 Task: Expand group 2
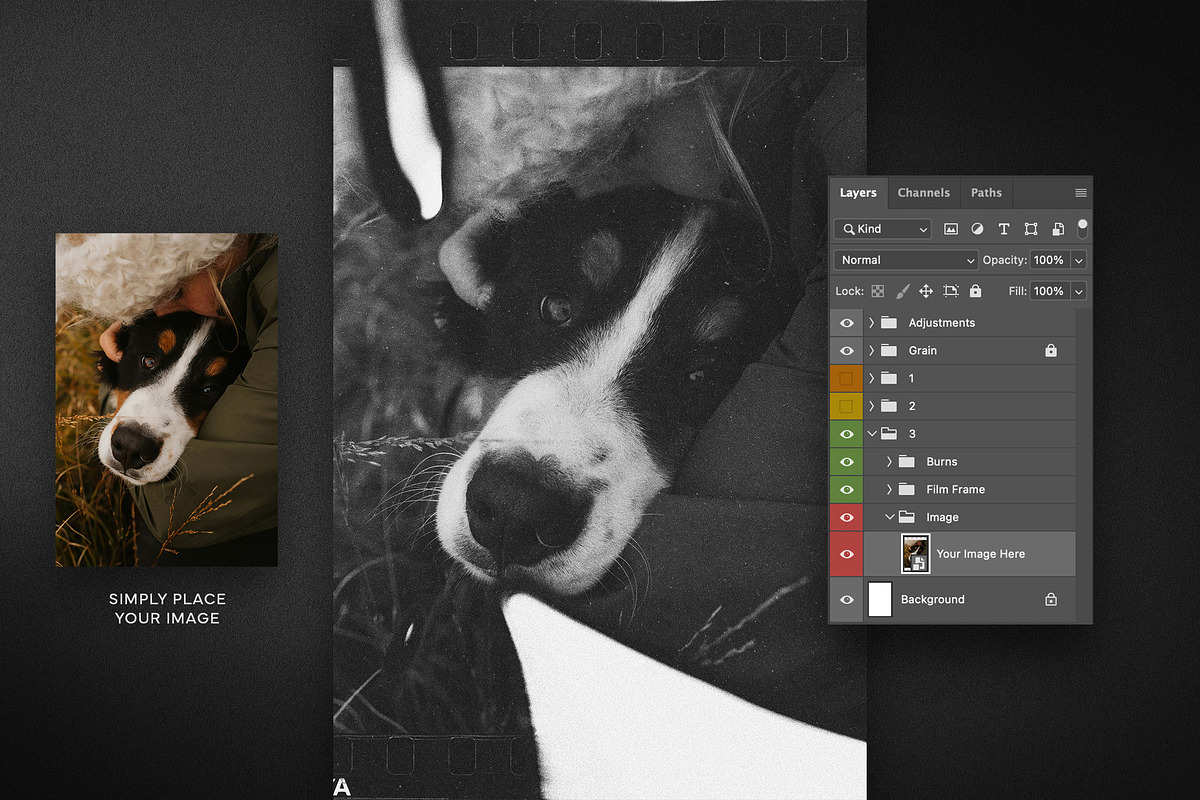pyautogui.click(x=871, y=406)
